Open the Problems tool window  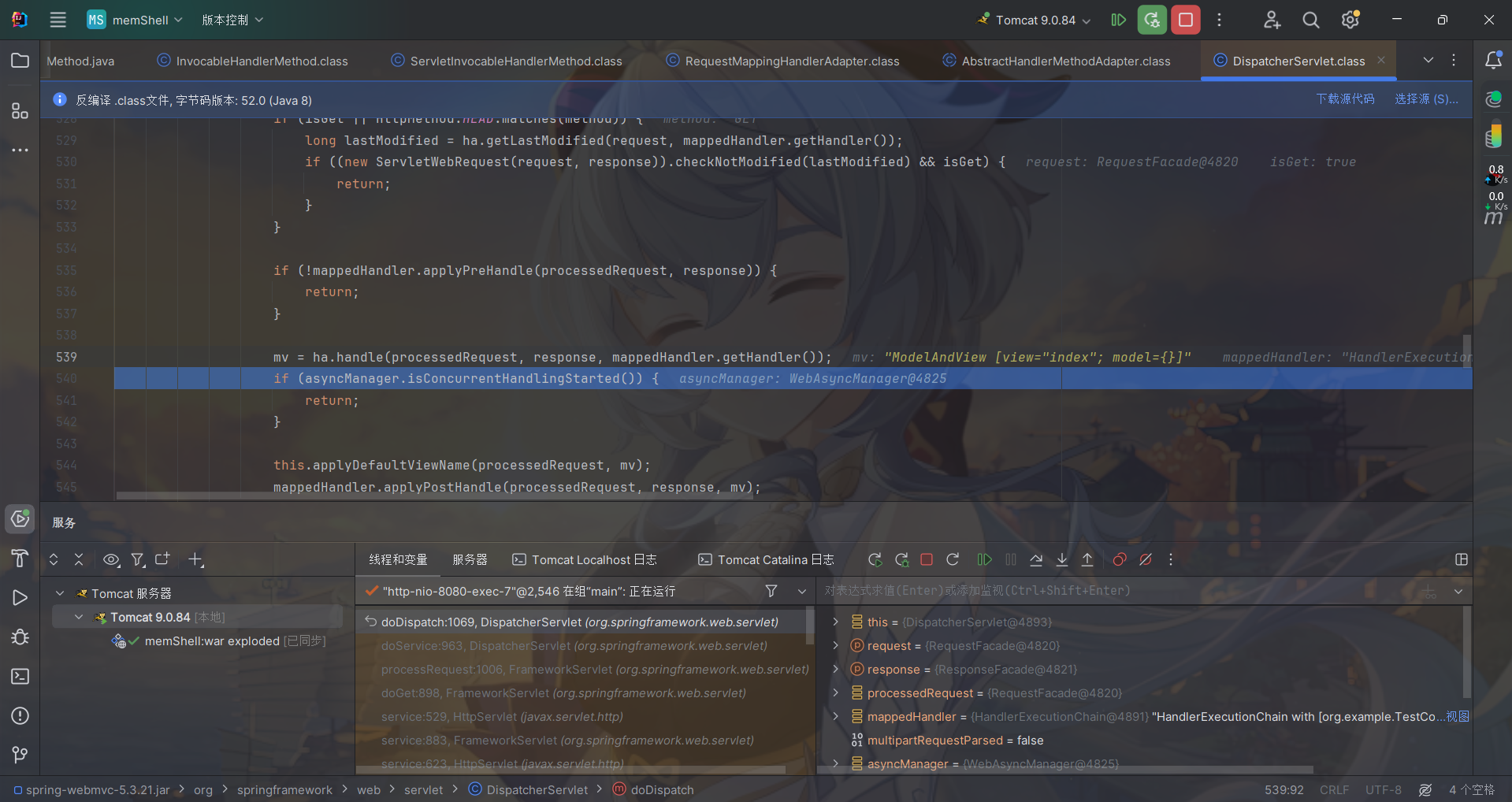[20, 715]
